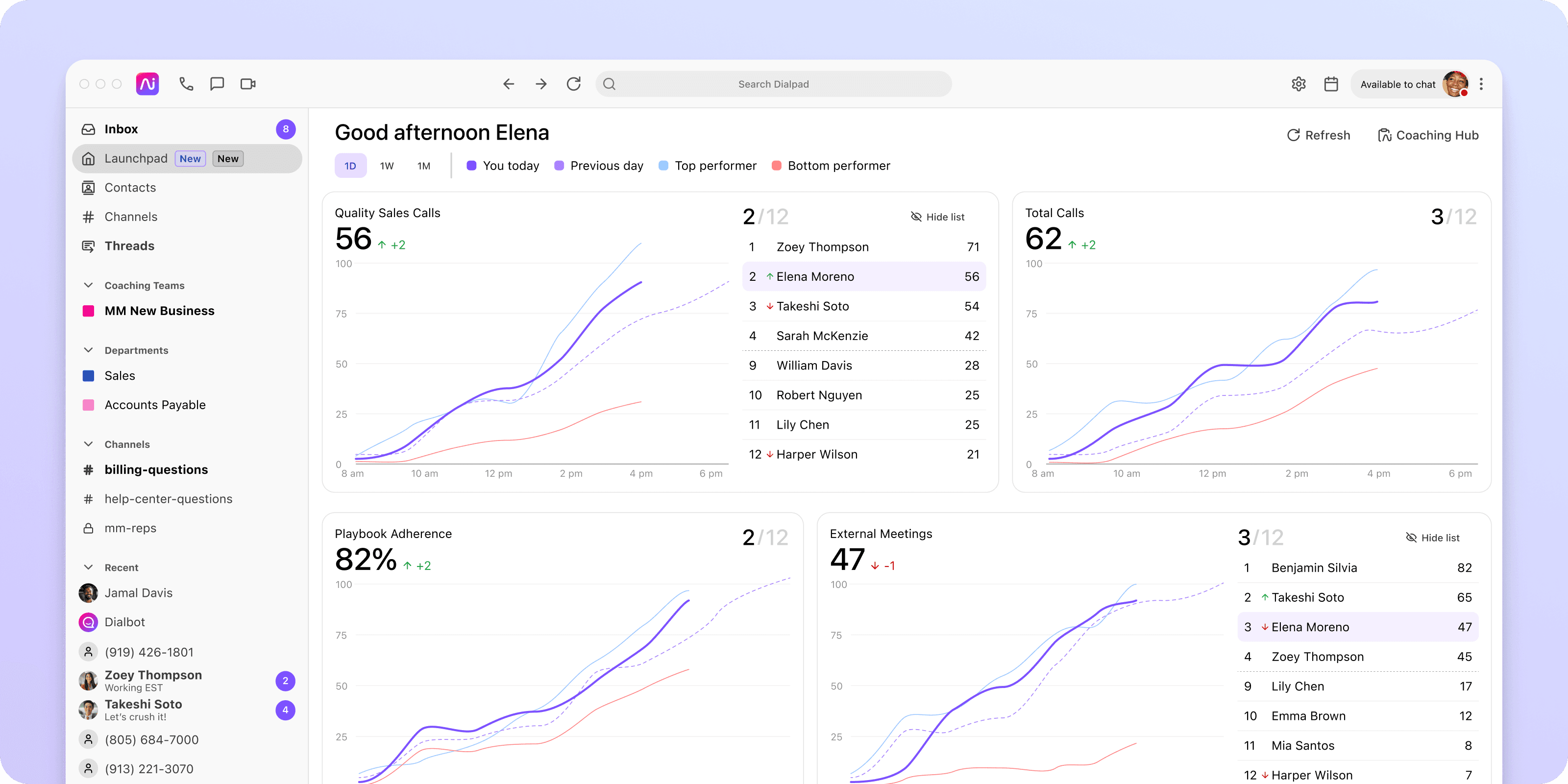Start a video meeting icon
Image resolution: width=1568 pixels, height=784 pixels.
point(248,84)
